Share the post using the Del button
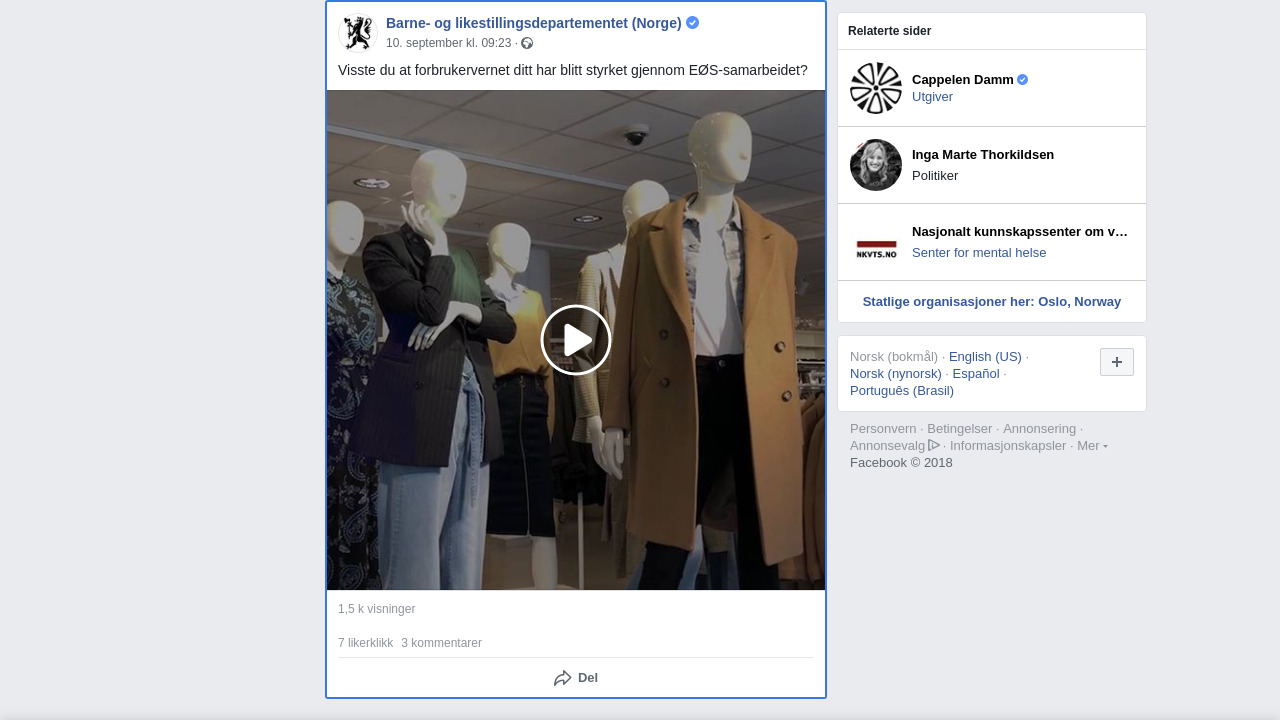The height and width of the screenshot is (720, 1280). point(576,678)
